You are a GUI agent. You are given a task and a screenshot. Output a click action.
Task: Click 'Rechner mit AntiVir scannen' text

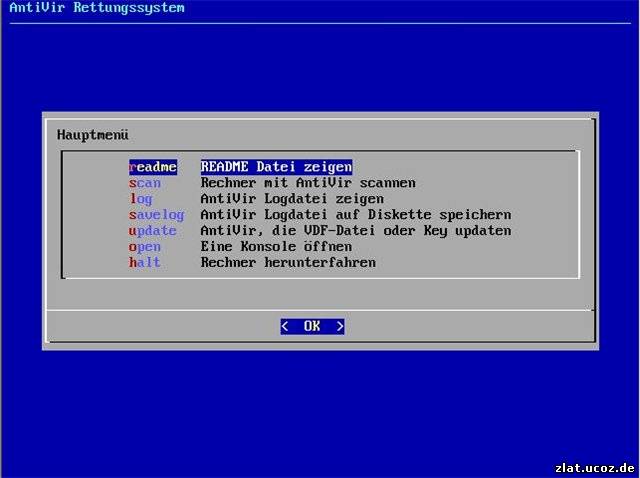[308, 183]
